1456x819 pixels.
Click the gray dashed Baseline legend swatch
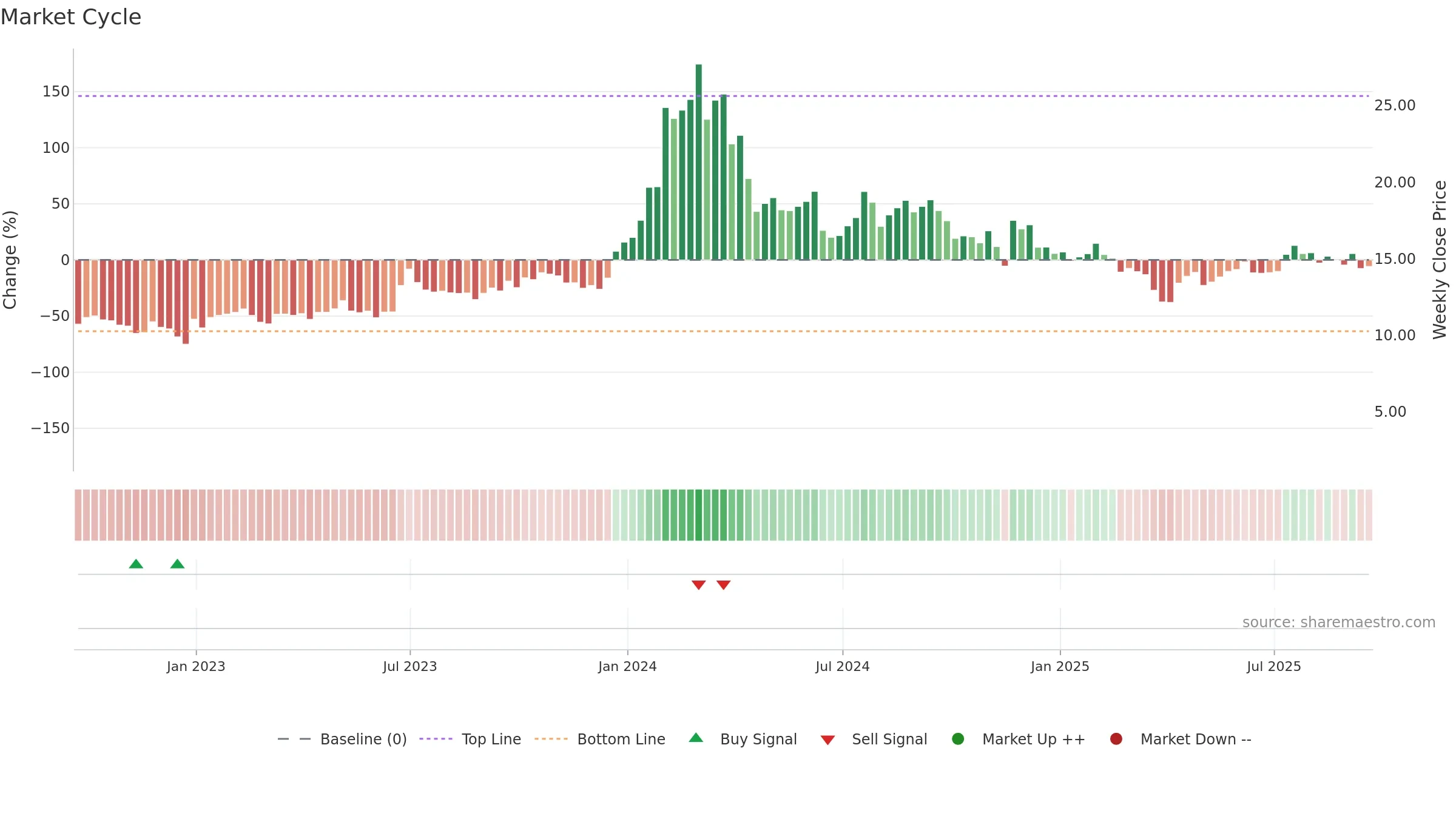(x=294, y=739)
